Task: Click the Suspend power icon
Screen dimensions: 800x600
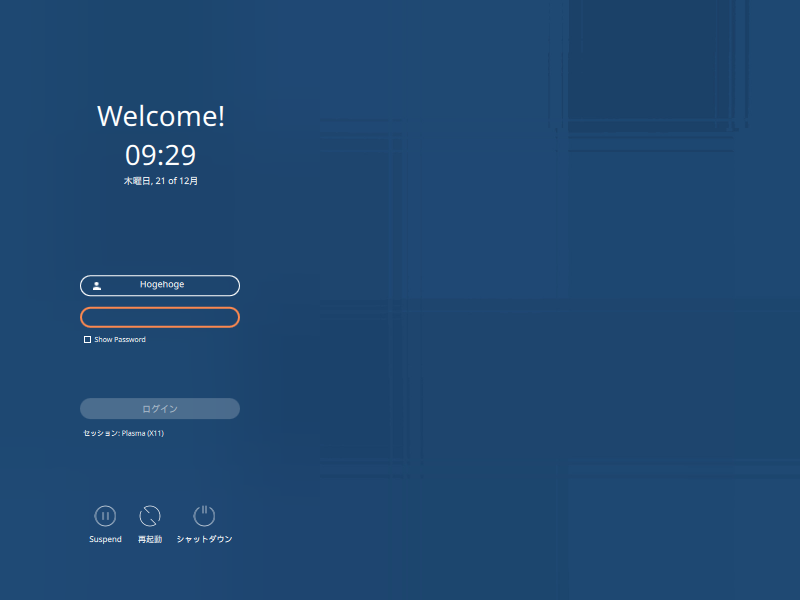Action: [x=105, y=516]
